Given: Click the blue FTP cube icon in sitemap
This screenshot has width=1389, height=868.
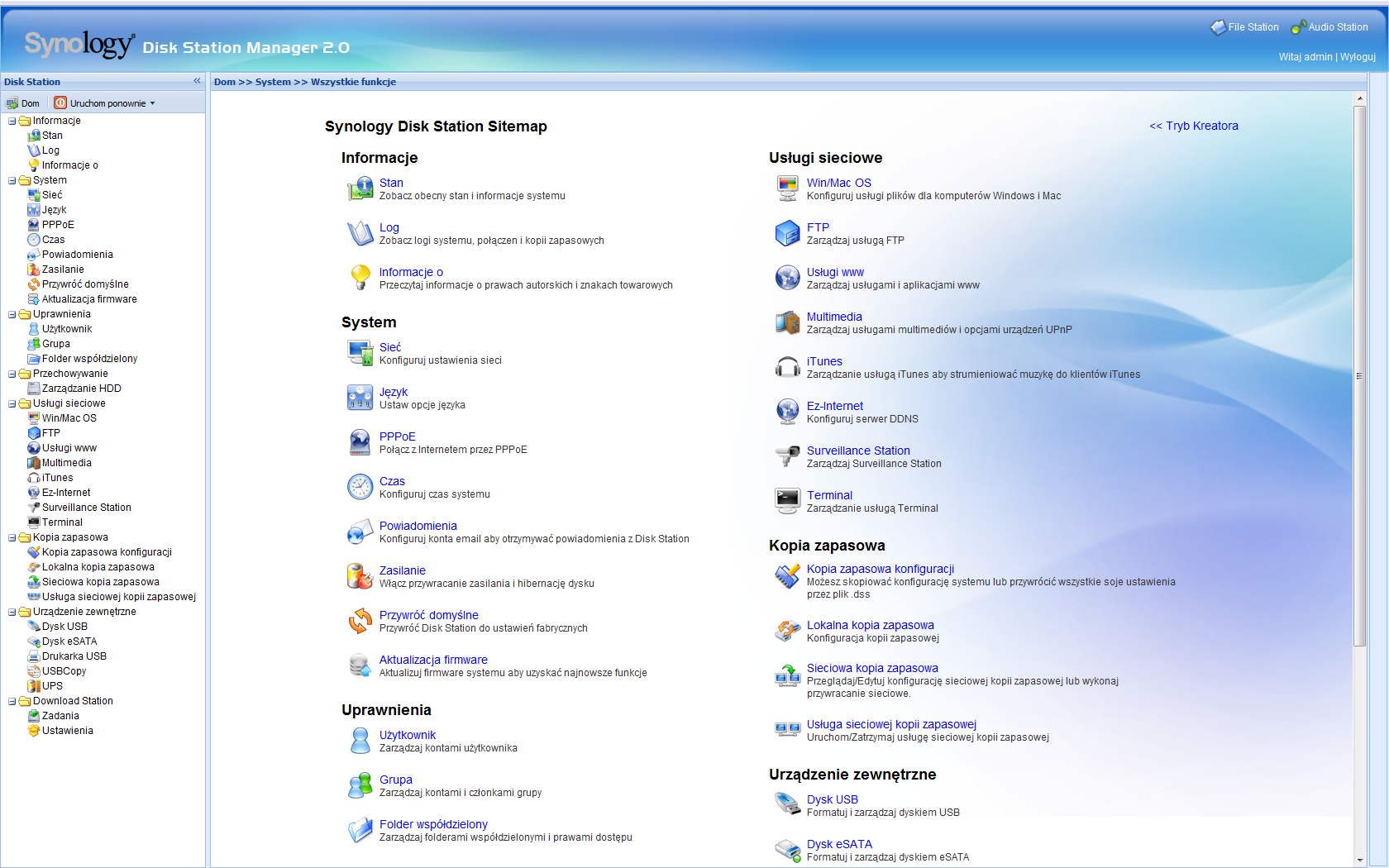Looking at the screenshot, I should (787, 233).
